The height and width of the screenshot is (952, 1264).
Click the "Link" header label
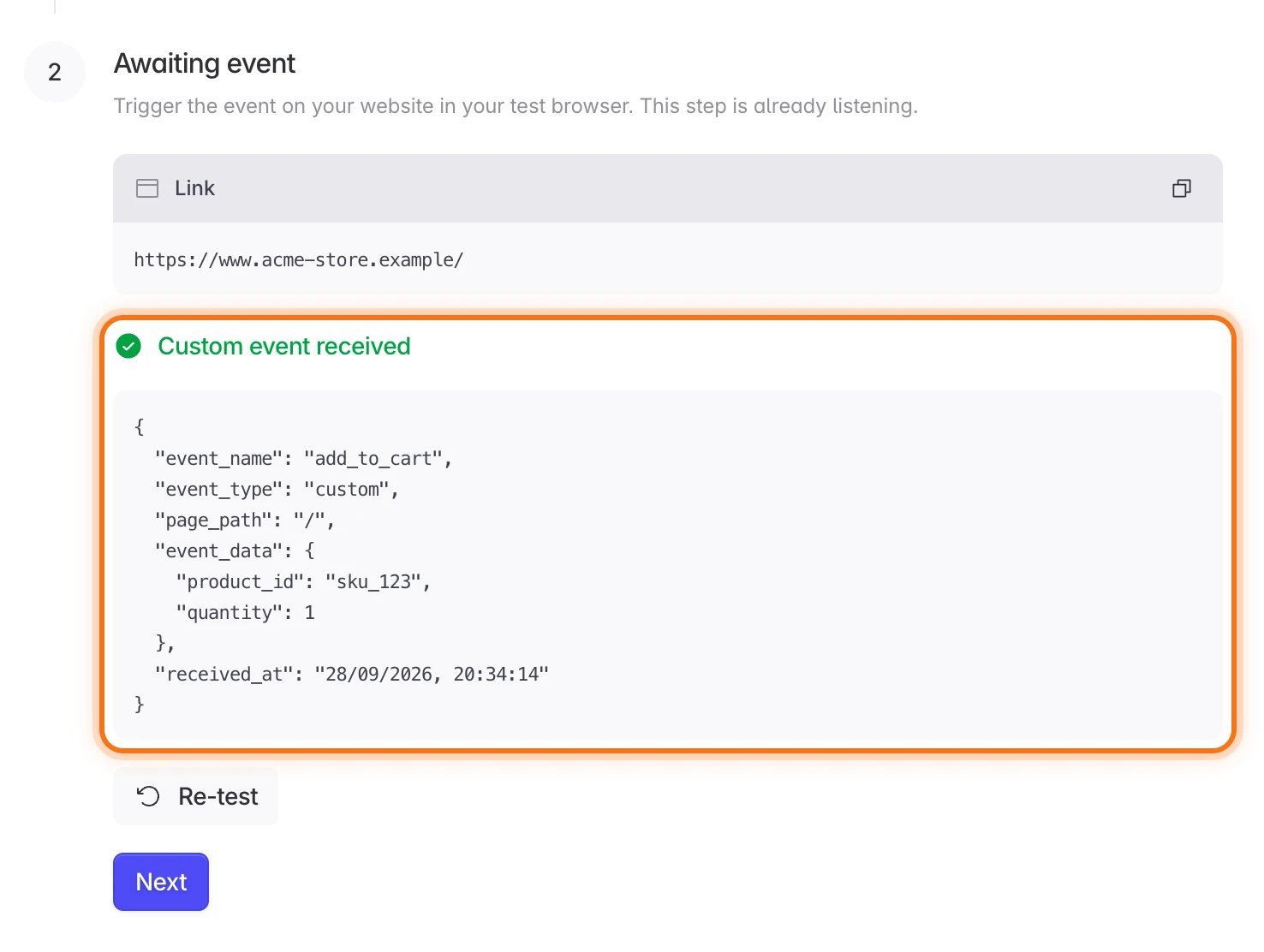(x=194, y=188)
